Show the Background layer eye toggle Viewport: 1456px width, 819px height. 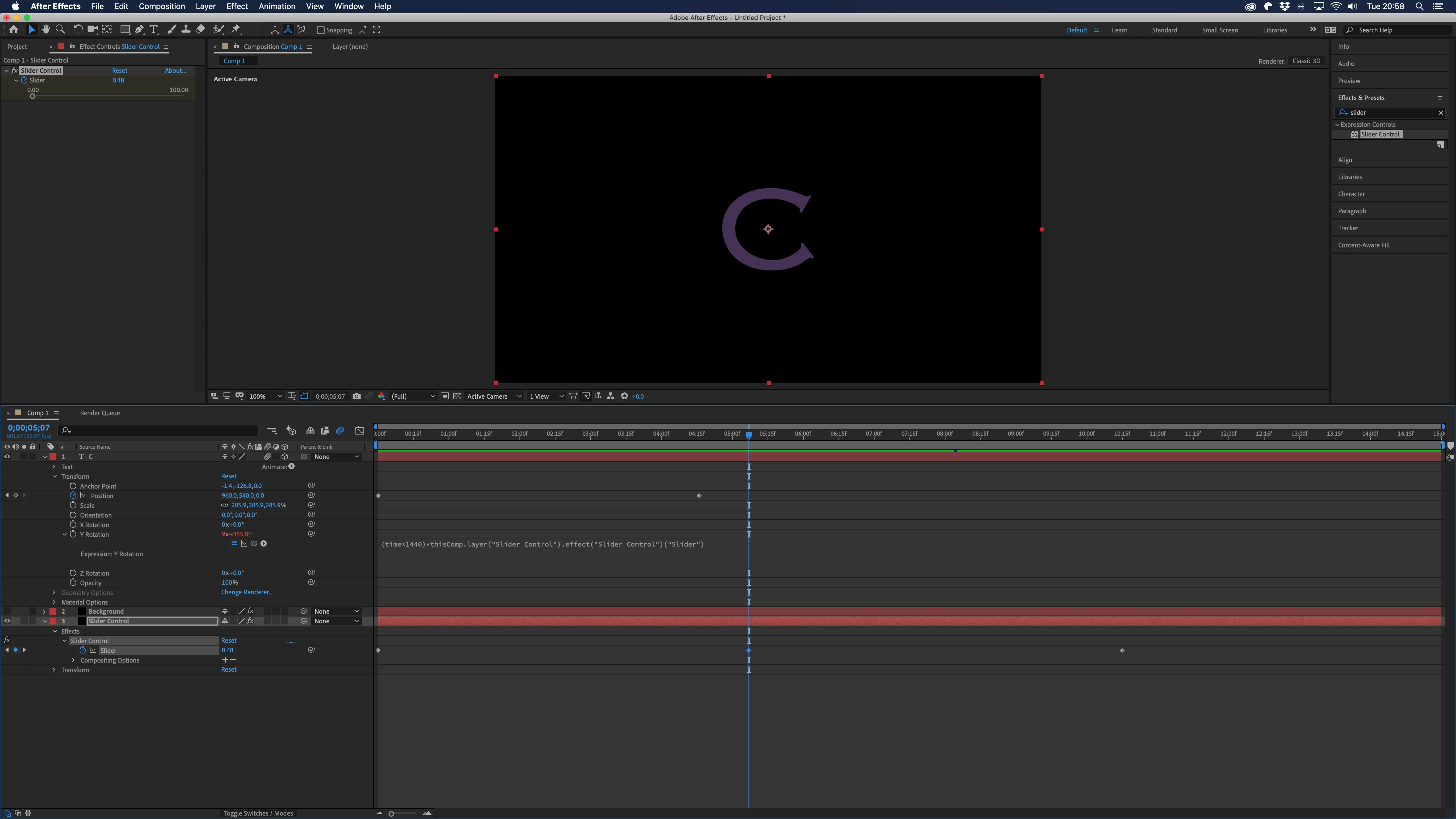7,611
